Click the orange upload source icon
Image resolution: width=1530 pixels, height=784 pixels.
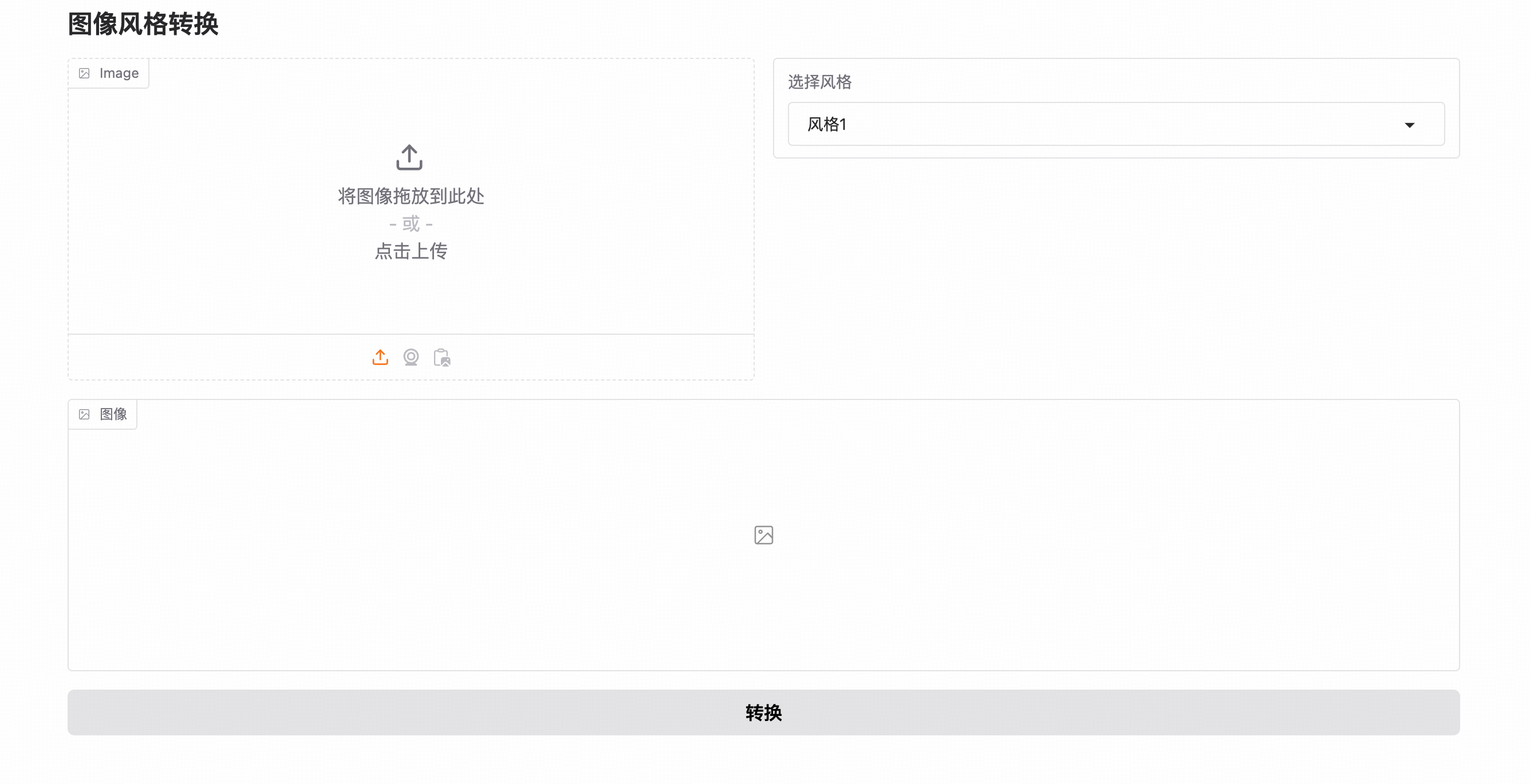380,357
